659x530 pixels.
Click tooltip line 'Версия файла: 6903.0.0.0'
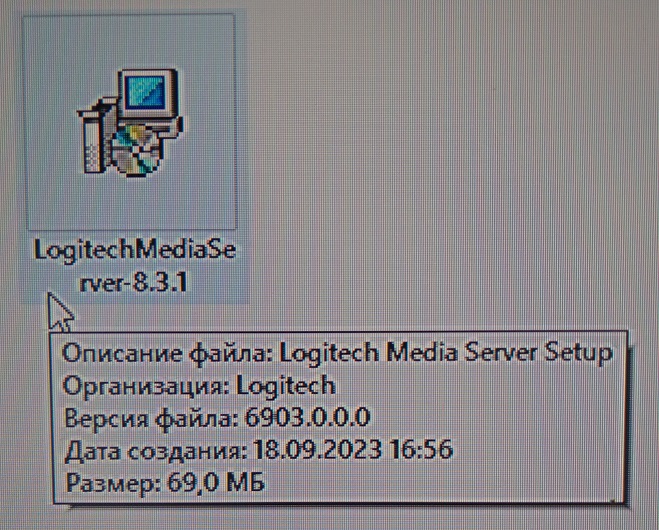pyautogui.click(x=217, y=418)
